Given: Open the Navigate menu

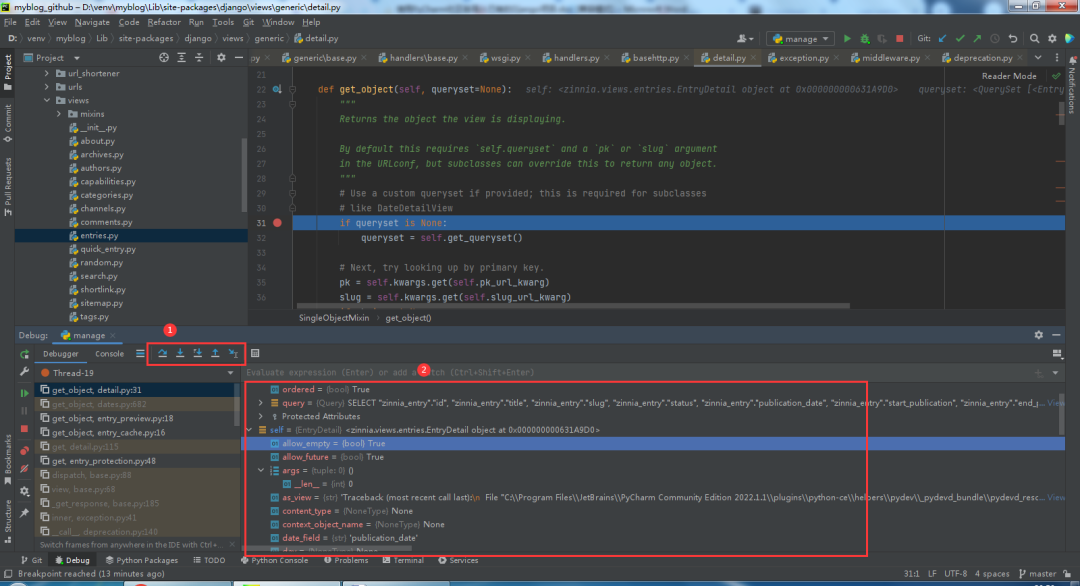Looking at the screenshot, I should pyautogui.click(x=92, y=22).
